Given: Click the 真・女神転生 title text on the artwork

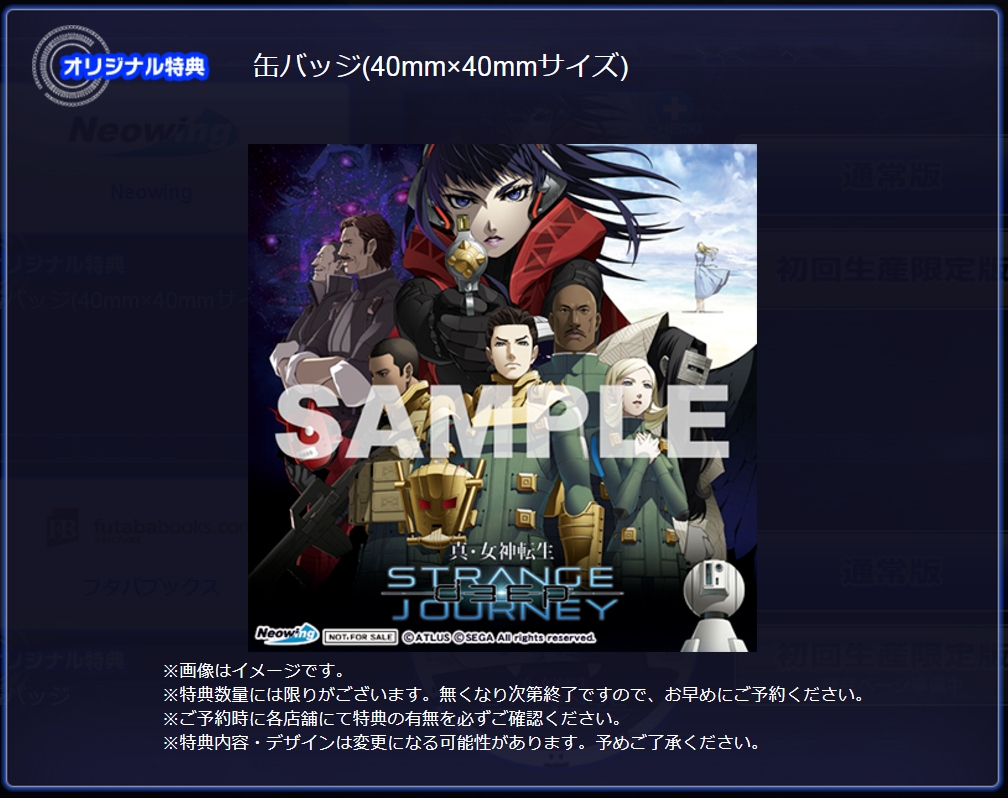Looking at the screenshot, I should pyautogui.click(x=501, y=551).
